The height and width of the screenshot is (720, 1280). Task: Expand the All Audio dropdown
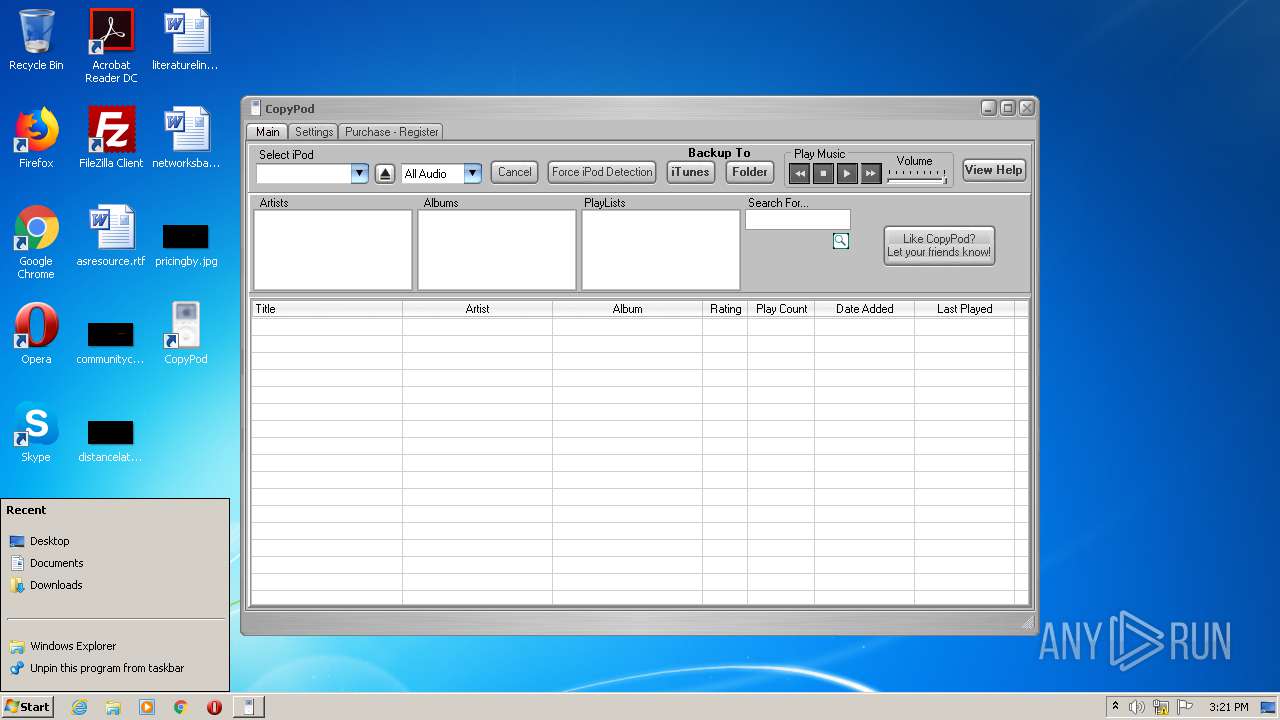[472, 173]
